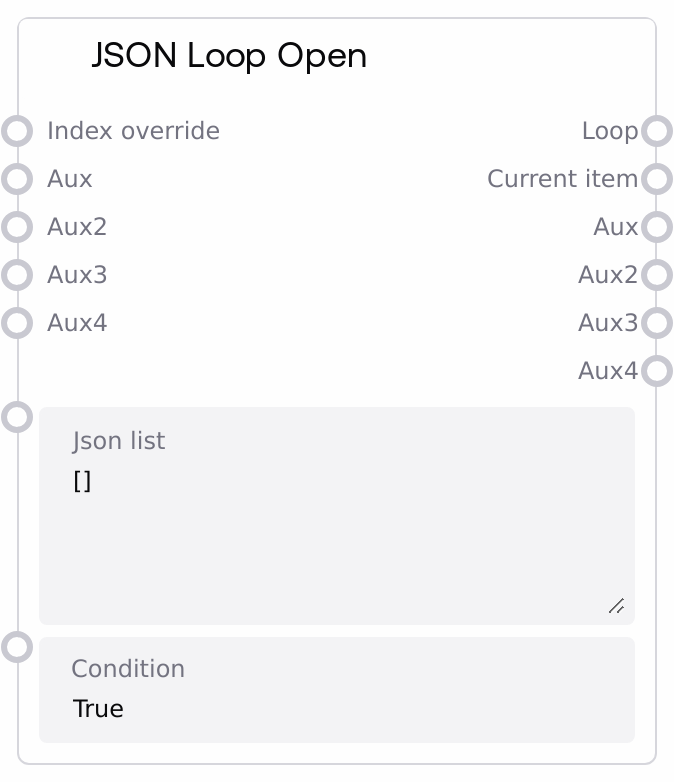
Task: Click the Aux input socket
Action: coord(17,179)
